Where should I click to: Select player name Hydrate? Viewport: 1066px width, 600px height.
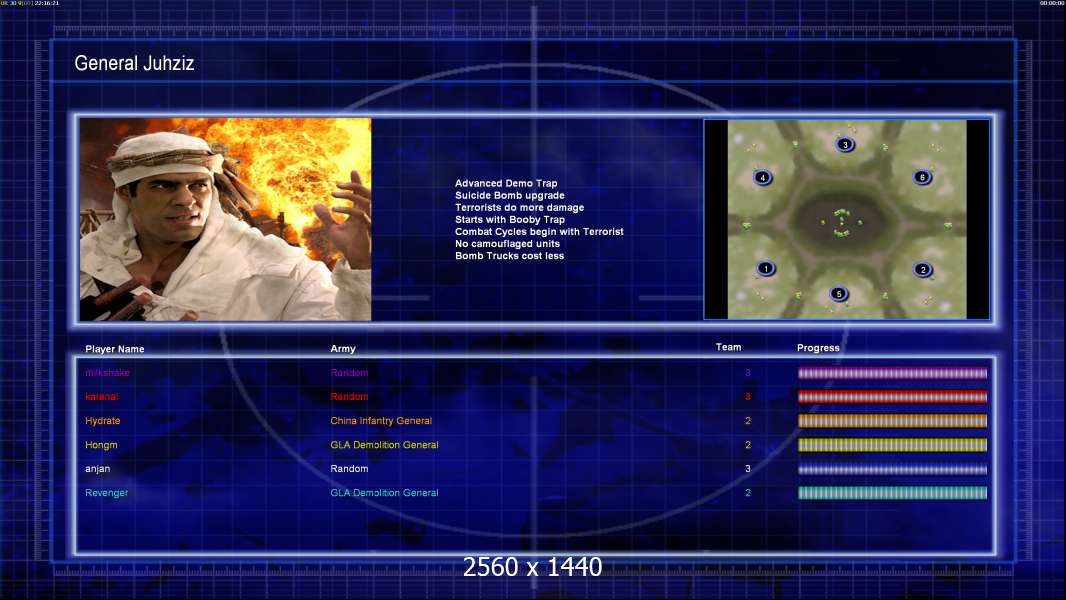click(x=103, y=421)
